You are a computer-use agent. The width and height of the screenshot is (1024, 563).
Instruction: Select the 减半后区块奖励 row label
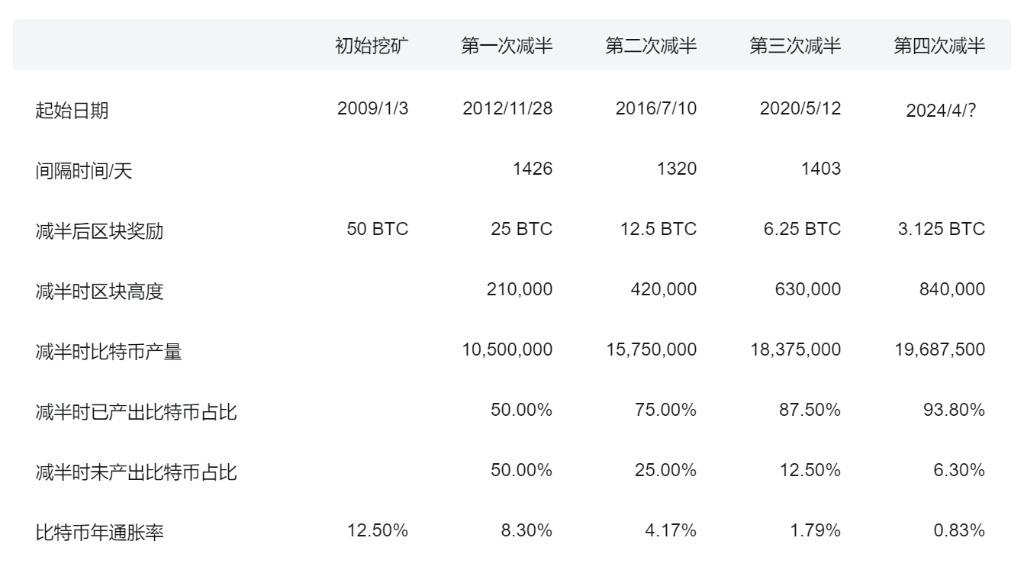coord(99,231)
